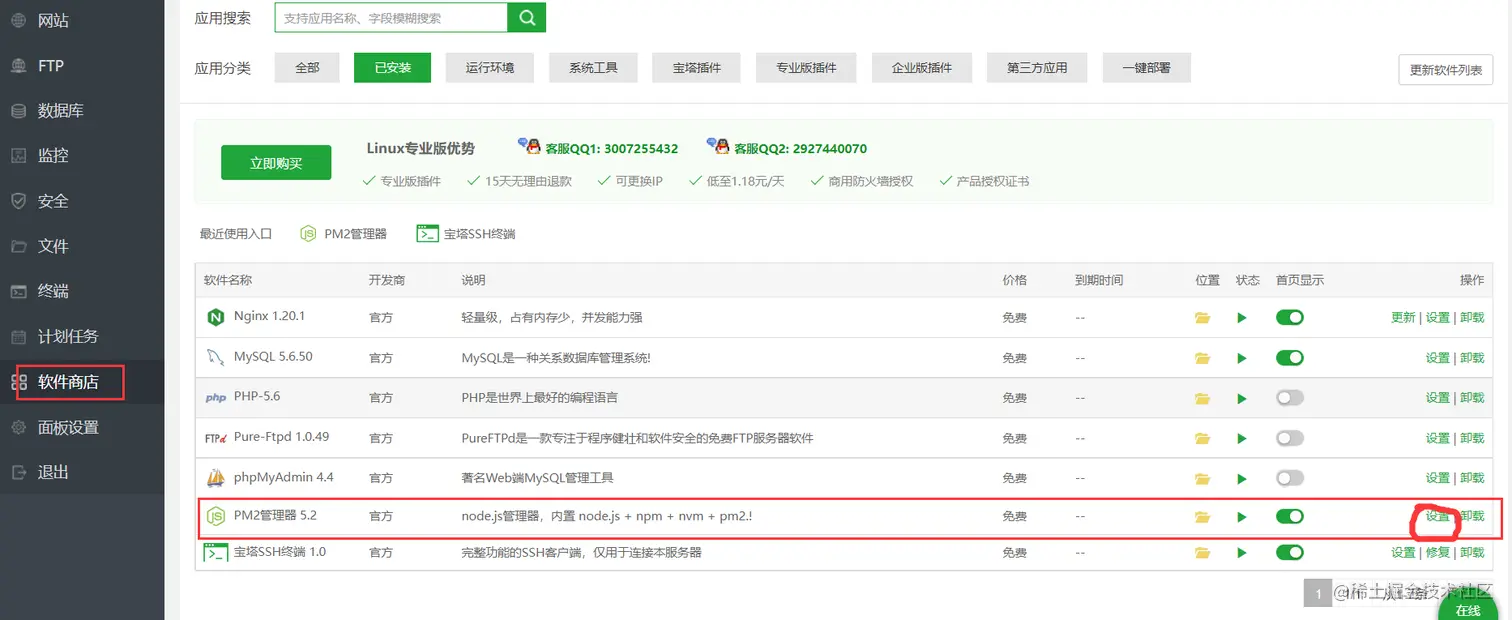Viewport: 1512px width, 620px height.
Task: Select the 全部 category tab
Action: click(x=308, y=68)
